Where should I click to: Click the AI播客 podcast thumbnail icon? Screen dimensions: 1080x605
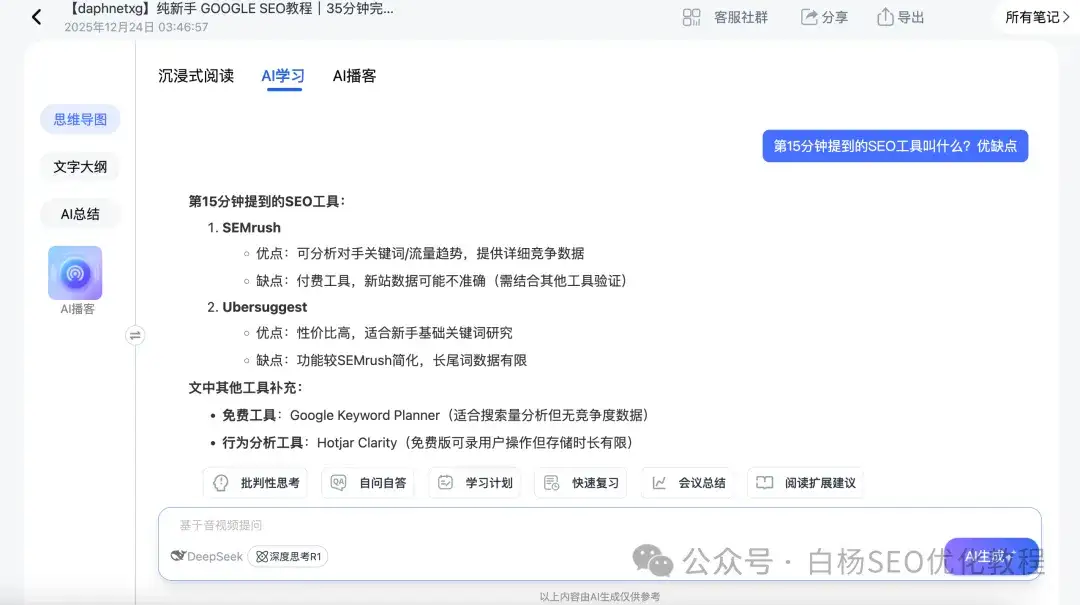coord(75,273)
